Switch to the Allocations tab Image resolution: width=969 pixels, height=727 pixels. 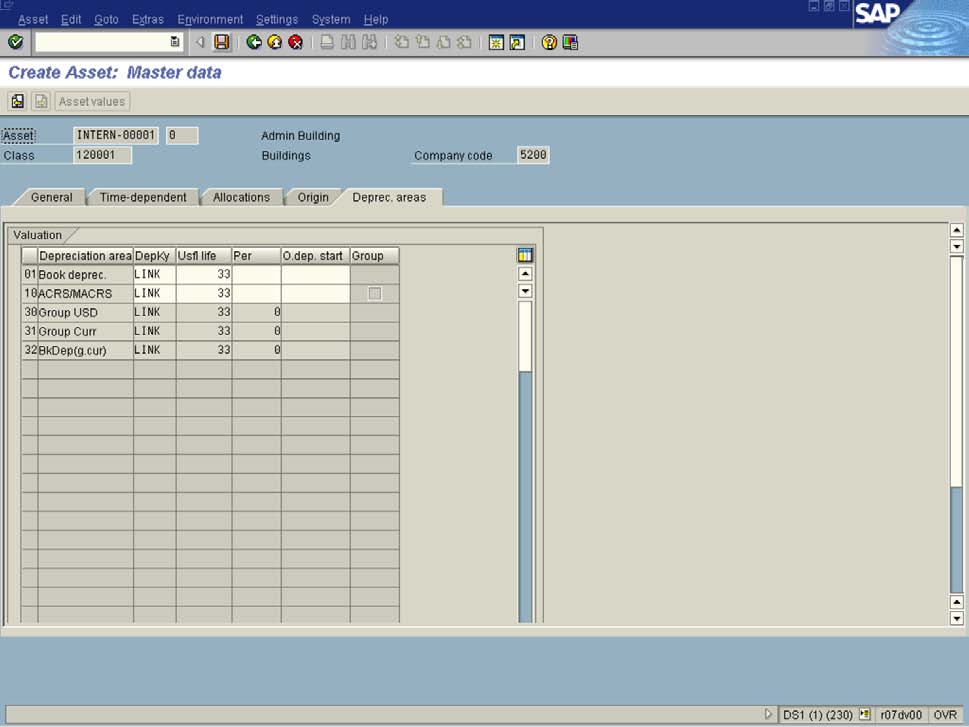pos(241,197)
